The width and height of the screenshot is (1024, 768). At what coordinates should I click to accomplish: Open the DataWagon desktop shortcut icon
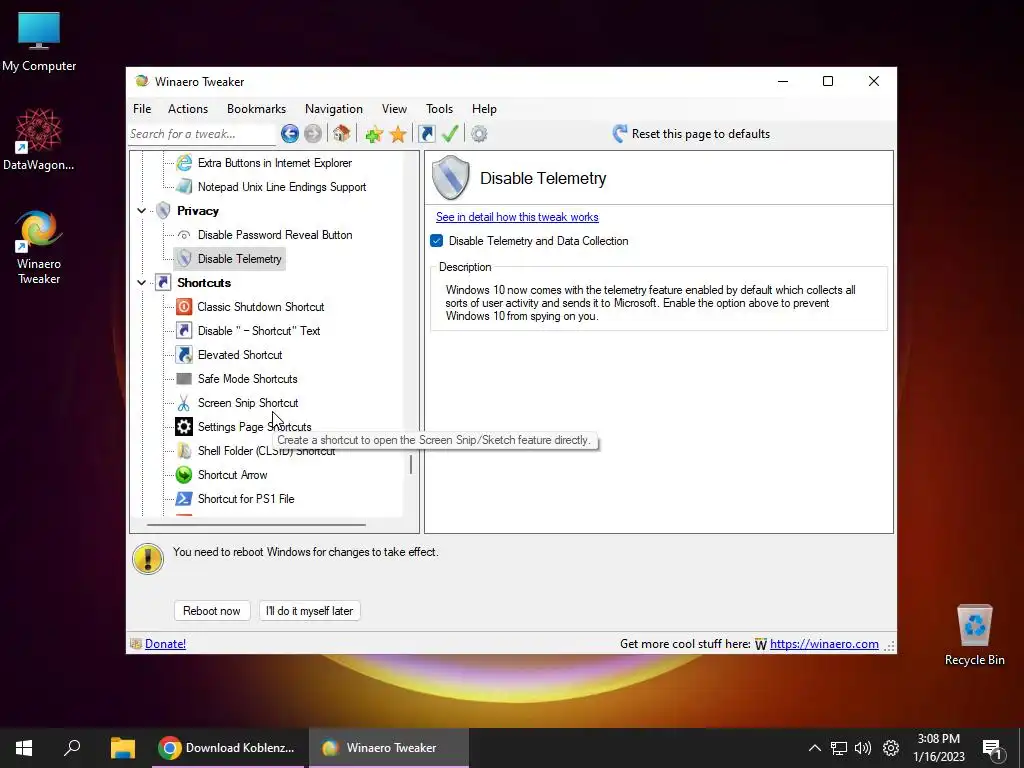click(x=39, y=139)
